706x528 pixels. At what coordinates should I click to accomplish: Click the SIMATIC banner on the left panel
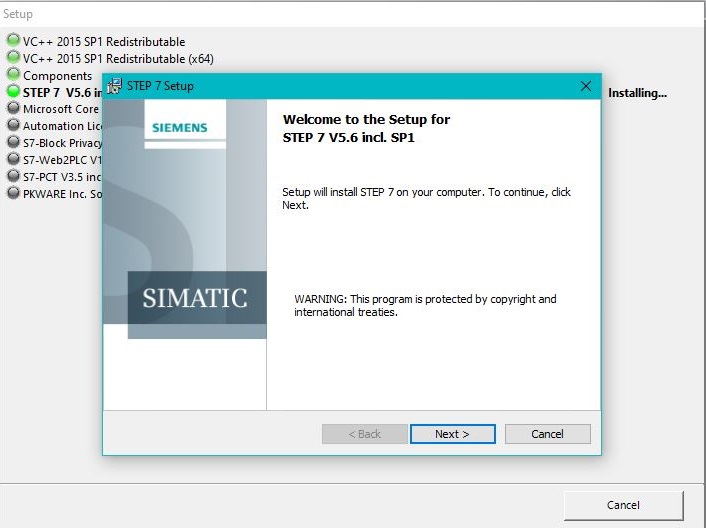[x=194, y=298]
